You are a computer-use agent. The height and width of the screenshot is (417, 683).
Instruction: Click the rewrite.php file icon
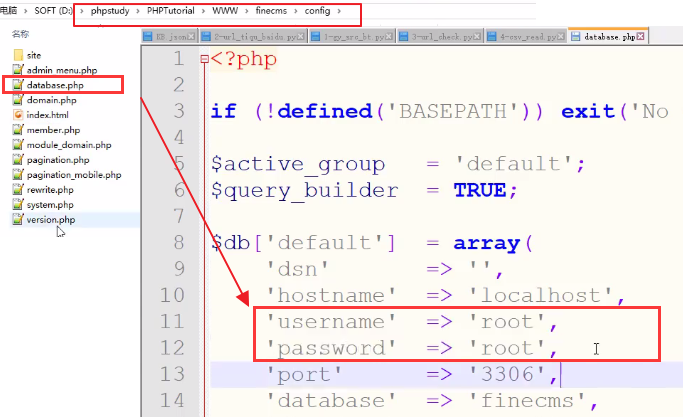click(18, 190)
